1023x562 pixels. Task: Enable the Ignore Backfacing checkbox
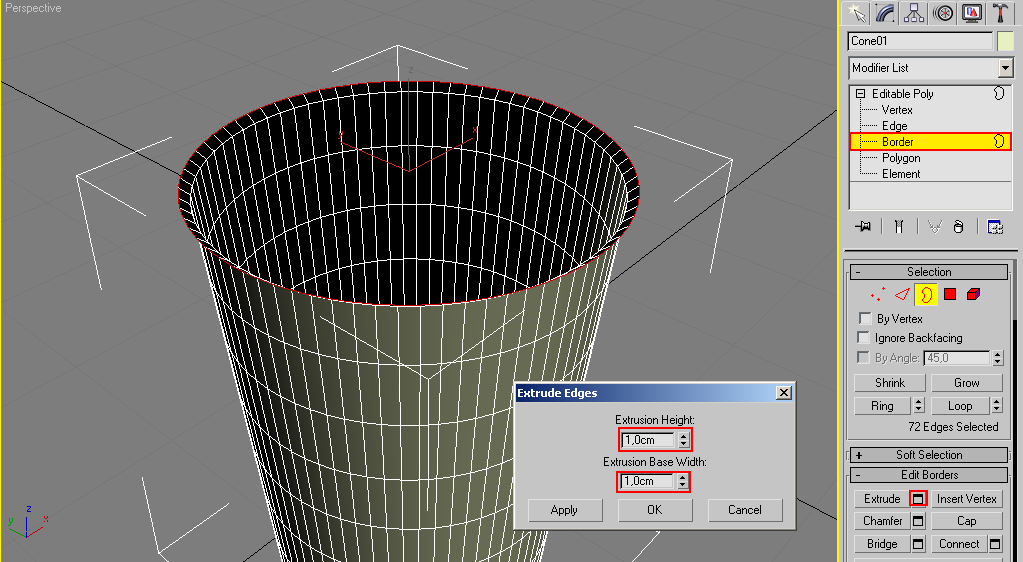coord(864,337)
